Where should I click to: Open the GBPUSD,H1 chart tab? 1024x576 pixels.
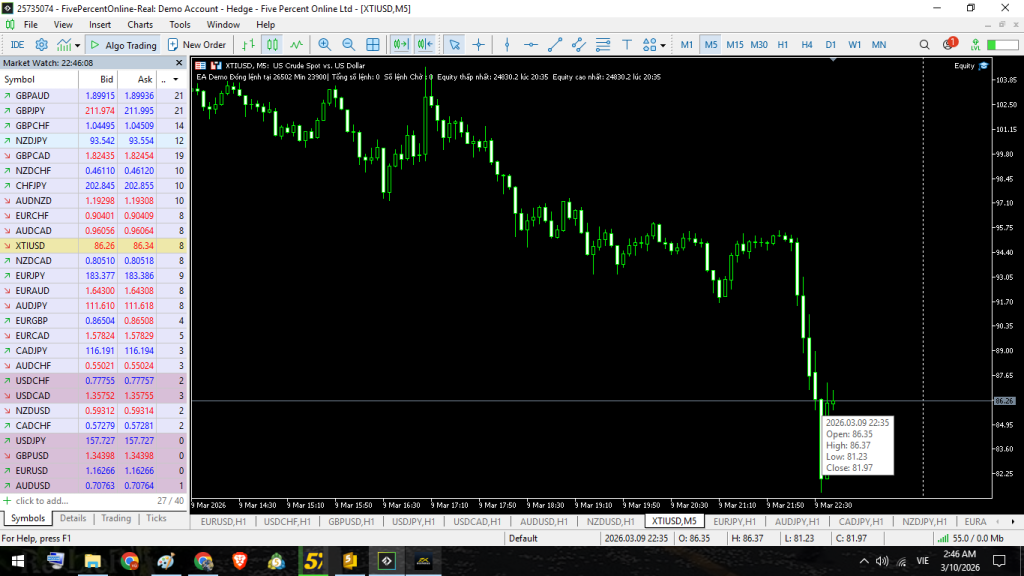pyautogui.click(x=351, y=521)
